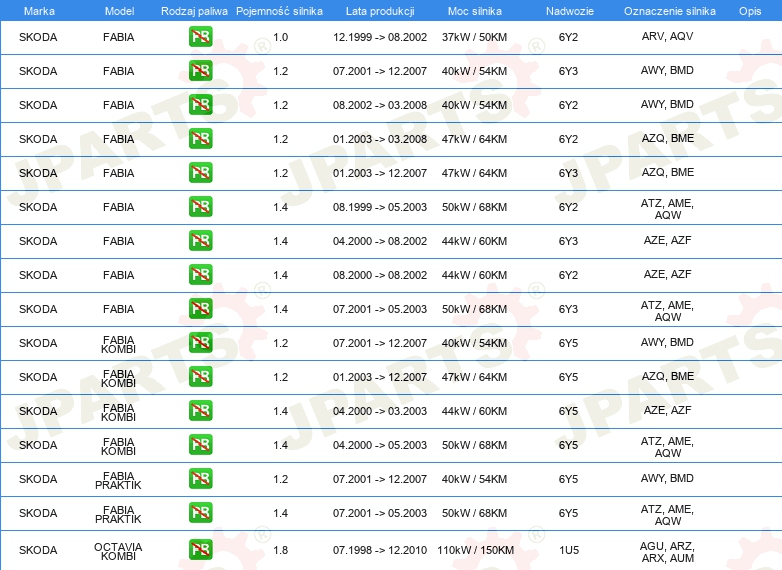782x570 pixels.
Task: Click the ARV, AQV engine code cell
Action: (667, 36)
